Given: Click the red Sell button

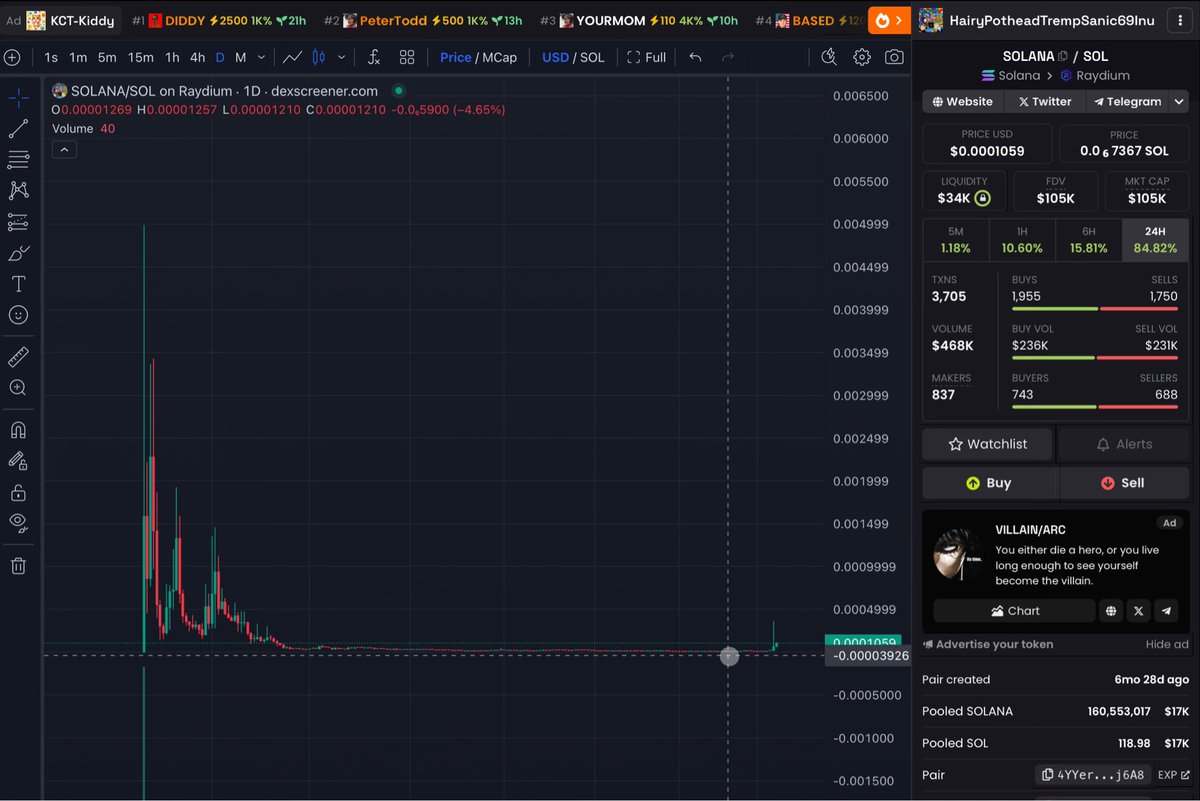Looking at the screenshot, I should click(1123, 482).
